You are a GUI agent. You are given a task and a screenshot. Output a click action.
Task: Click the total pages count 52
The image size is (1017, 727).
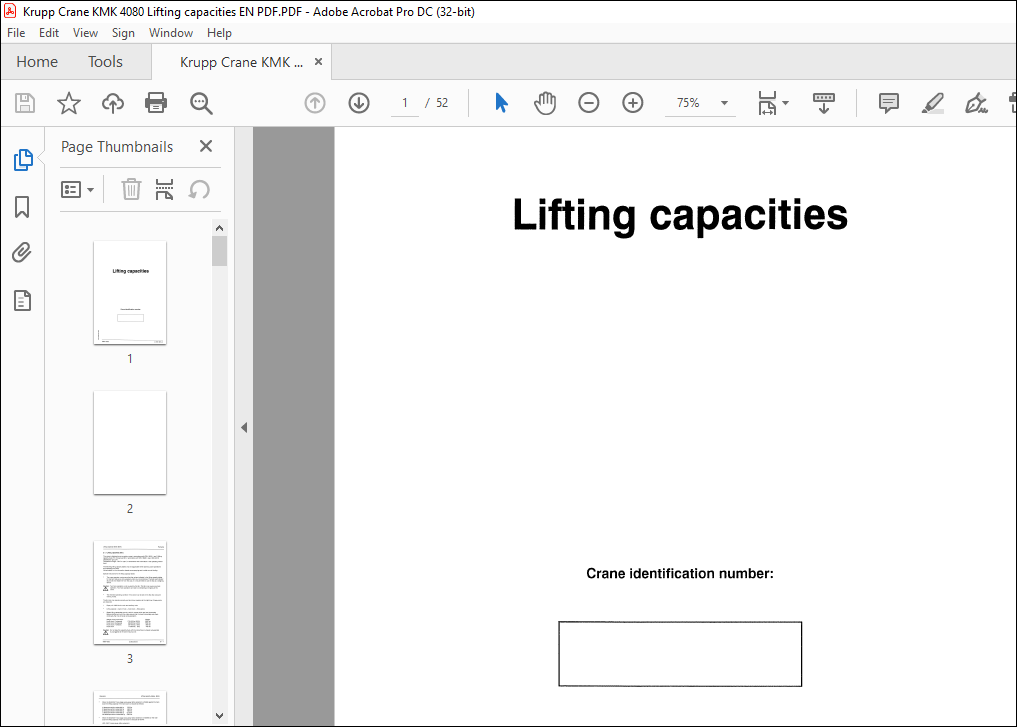(442, 103)
